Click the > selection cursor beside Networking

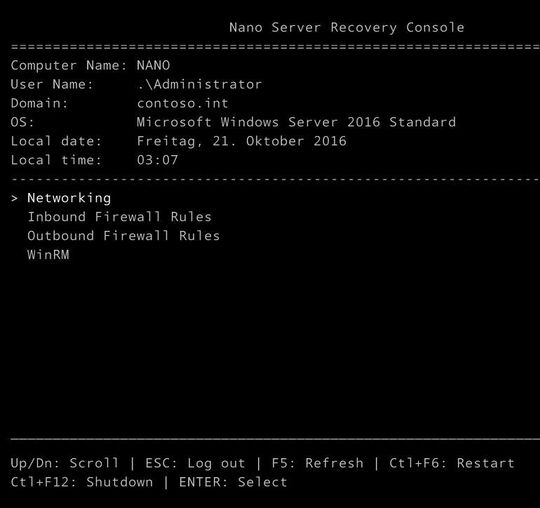click(14, 198)
